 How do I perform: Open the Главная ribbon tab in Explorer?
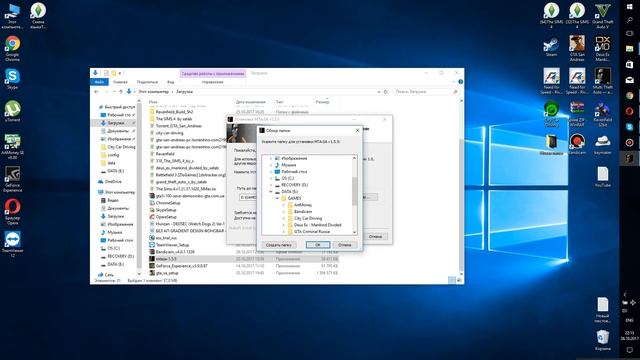click(120, 82)
